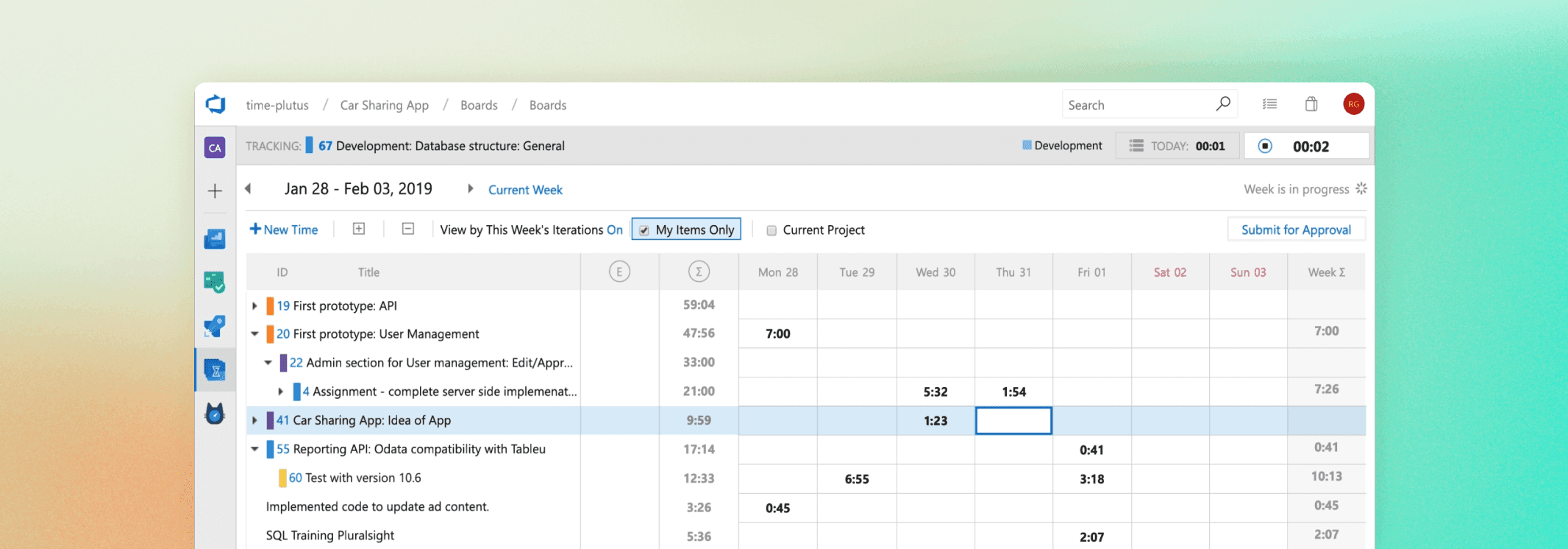
Task: Click the 1:23 entry for item 41
Action: [936, 421]
